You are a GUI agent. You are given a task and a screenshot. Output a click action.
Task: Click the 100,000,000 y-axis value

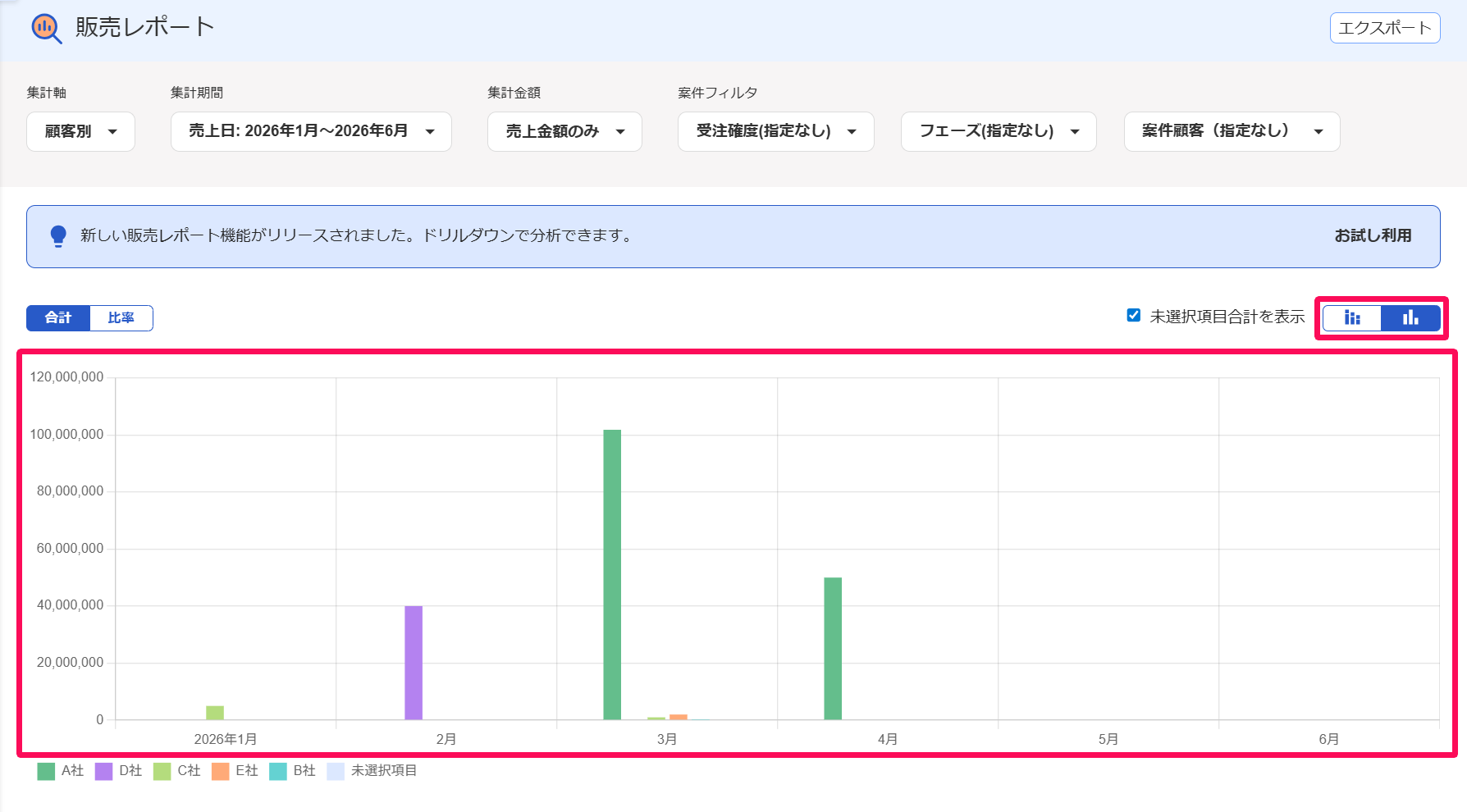coord(67,435)
